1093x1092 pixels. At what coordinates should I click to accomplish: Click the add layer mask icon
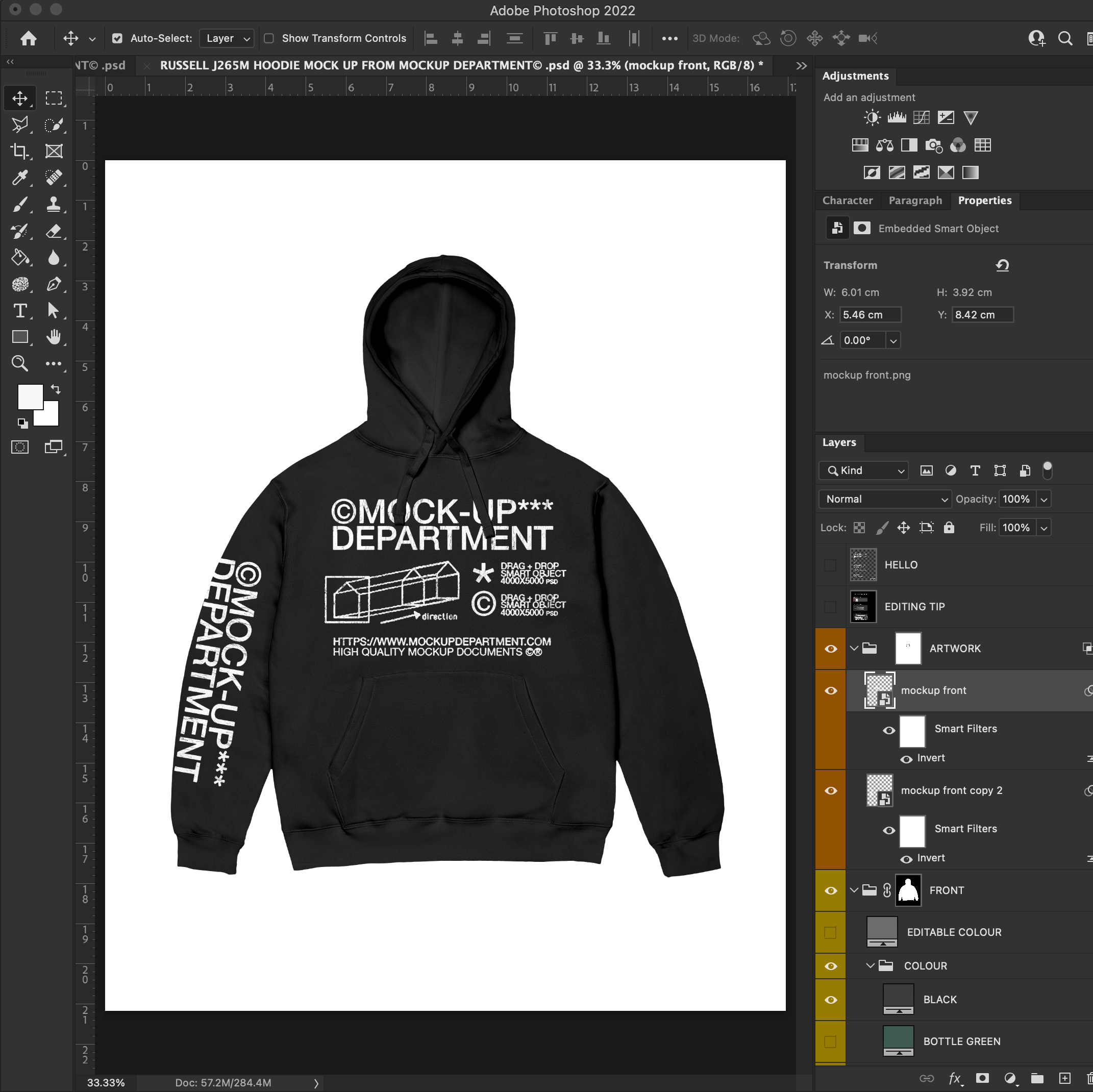click(982, 1078)
